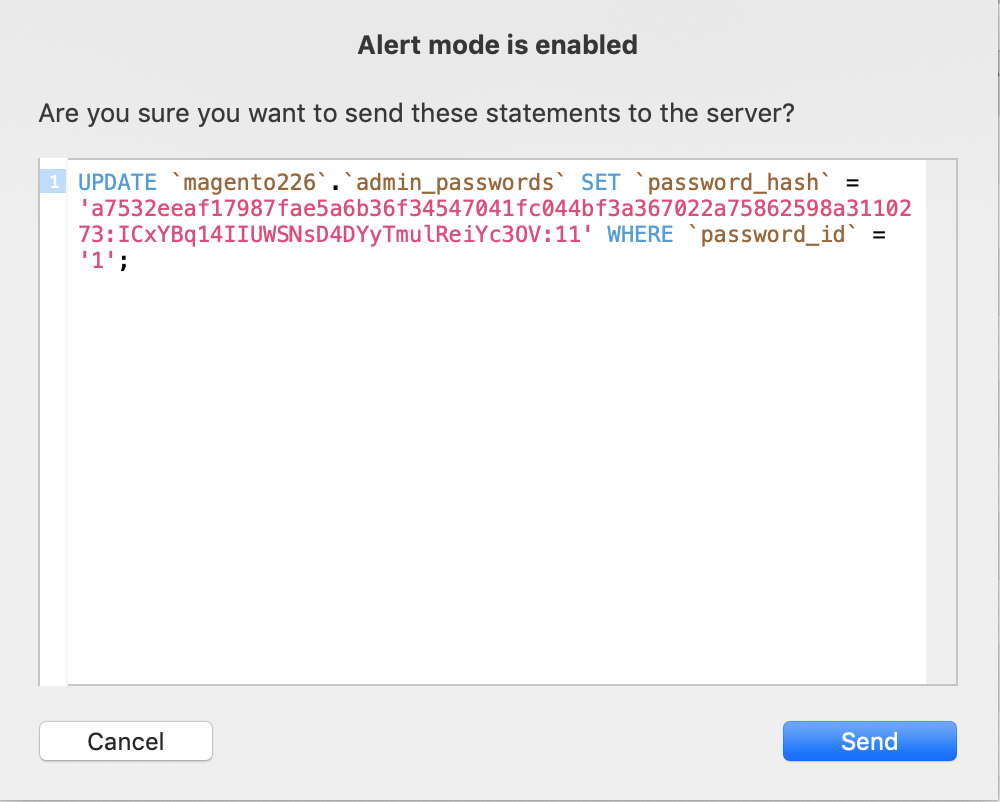Click the empty gutter below line 1
Viewport: 1000px width, 802px height.
coord(53,439)
